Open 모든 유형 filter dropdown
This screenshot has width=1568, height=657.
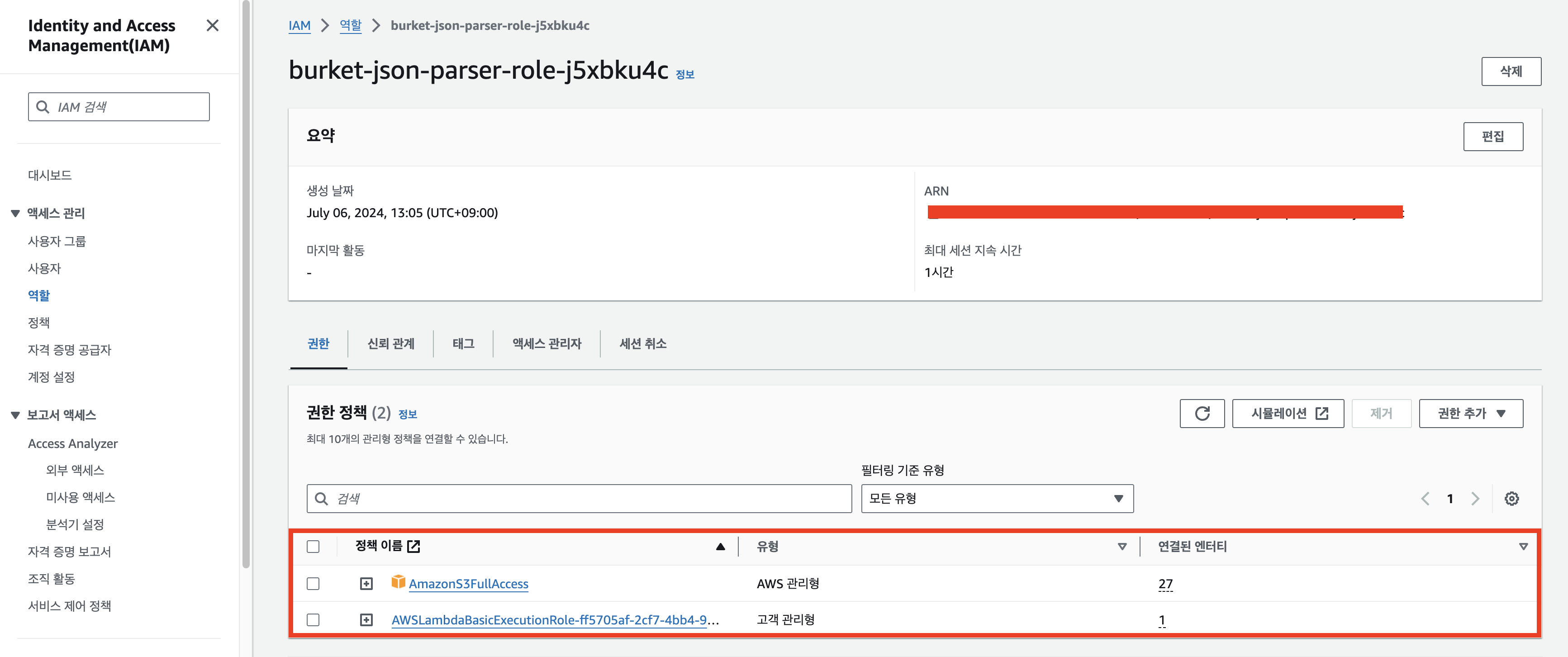coord(997,499)
